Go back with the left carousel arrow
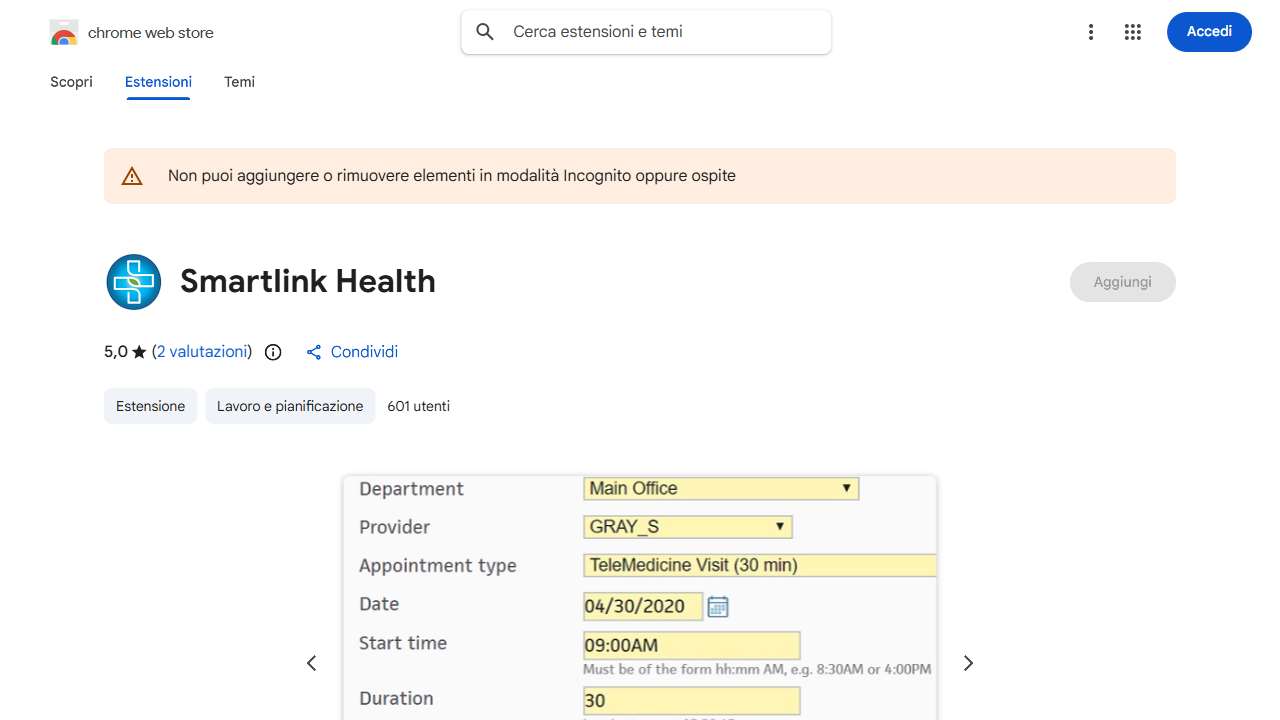This screenshot has height=720, width=1280. pyautogui.click(x=312, y=663)
